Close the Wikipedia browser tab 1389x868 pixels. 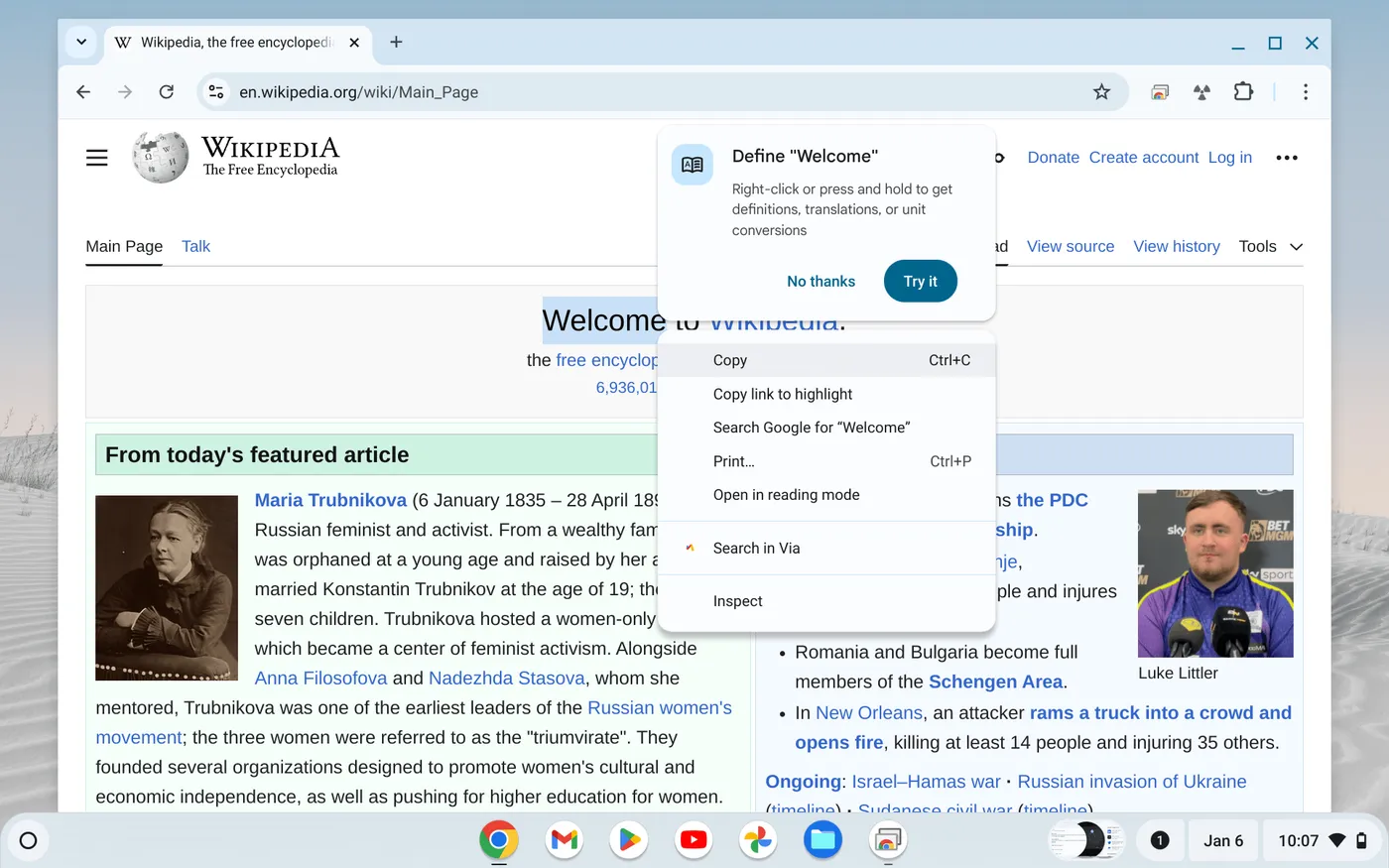(x=354, y=43)
